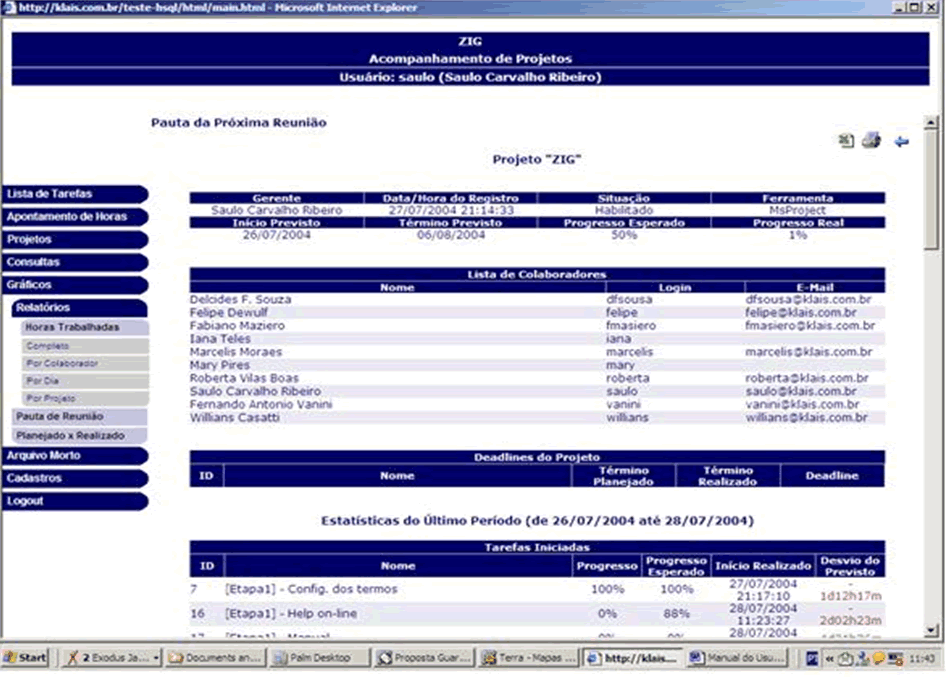Click the vertical scrollbar down arrow
Image resolution: width=946 pixels, height=677 pixels.
tap(931, 629)
